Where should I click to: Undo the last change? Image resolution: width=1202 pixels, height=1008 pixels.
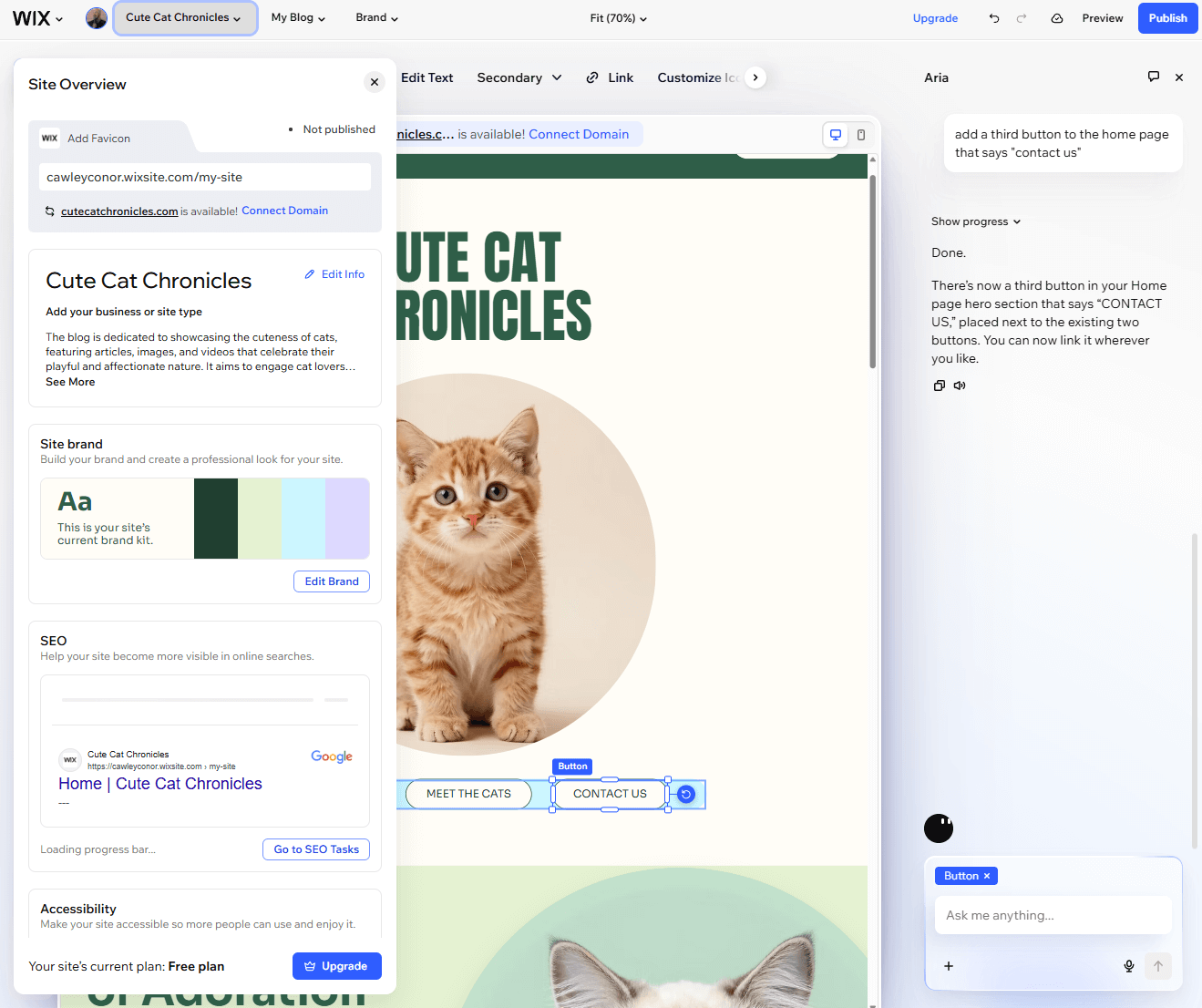click(x=994, y=17)
